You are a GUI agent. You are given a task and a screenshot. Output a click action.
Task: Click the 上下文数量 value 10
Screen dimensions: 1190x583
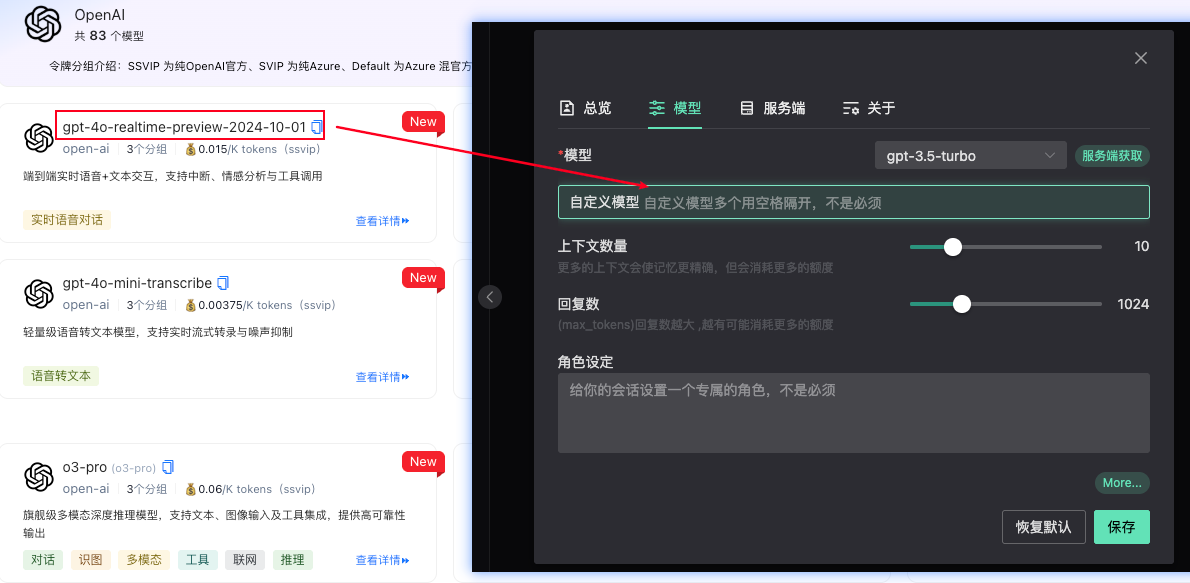click(x=1141, y=246)
